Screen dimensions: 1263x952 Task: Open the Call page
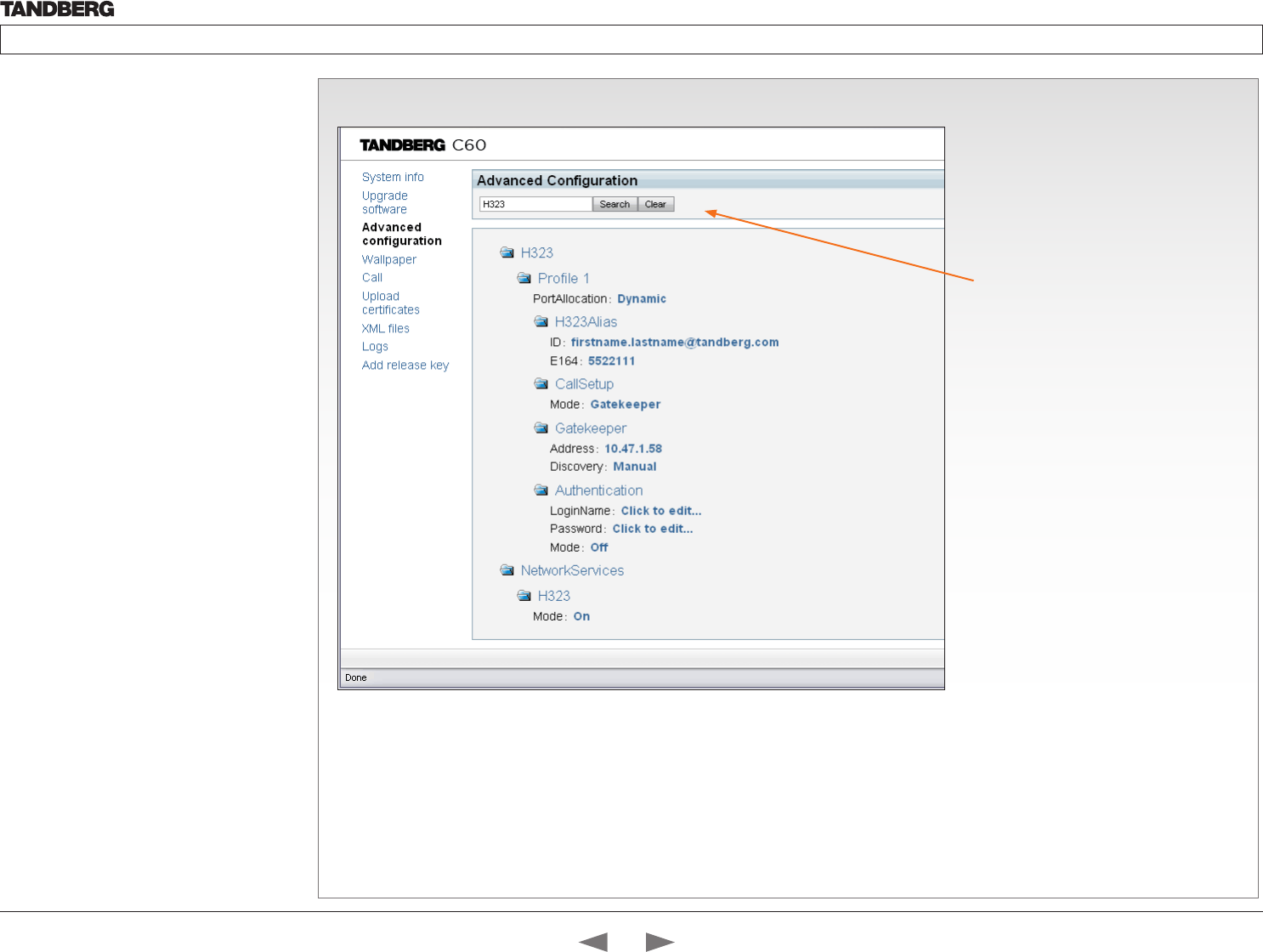click(372, 277)
